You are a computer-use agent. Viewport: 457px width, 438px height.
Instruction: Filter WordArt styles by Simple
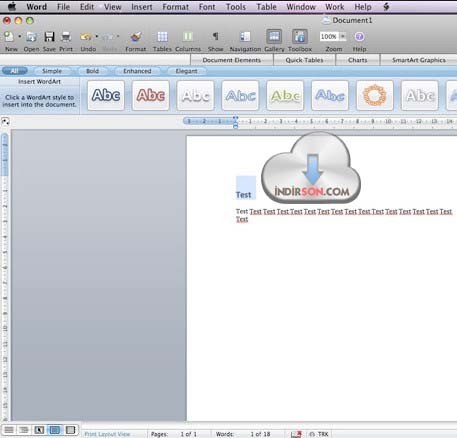(52, 71)
